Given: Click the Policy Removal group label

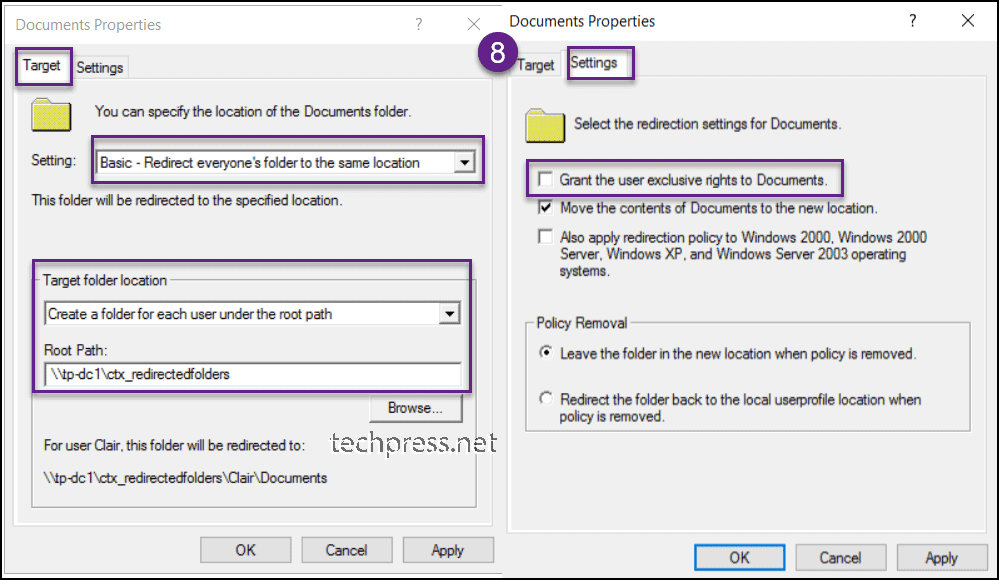Looking at the screenshot, I should [x=581, y=323].
